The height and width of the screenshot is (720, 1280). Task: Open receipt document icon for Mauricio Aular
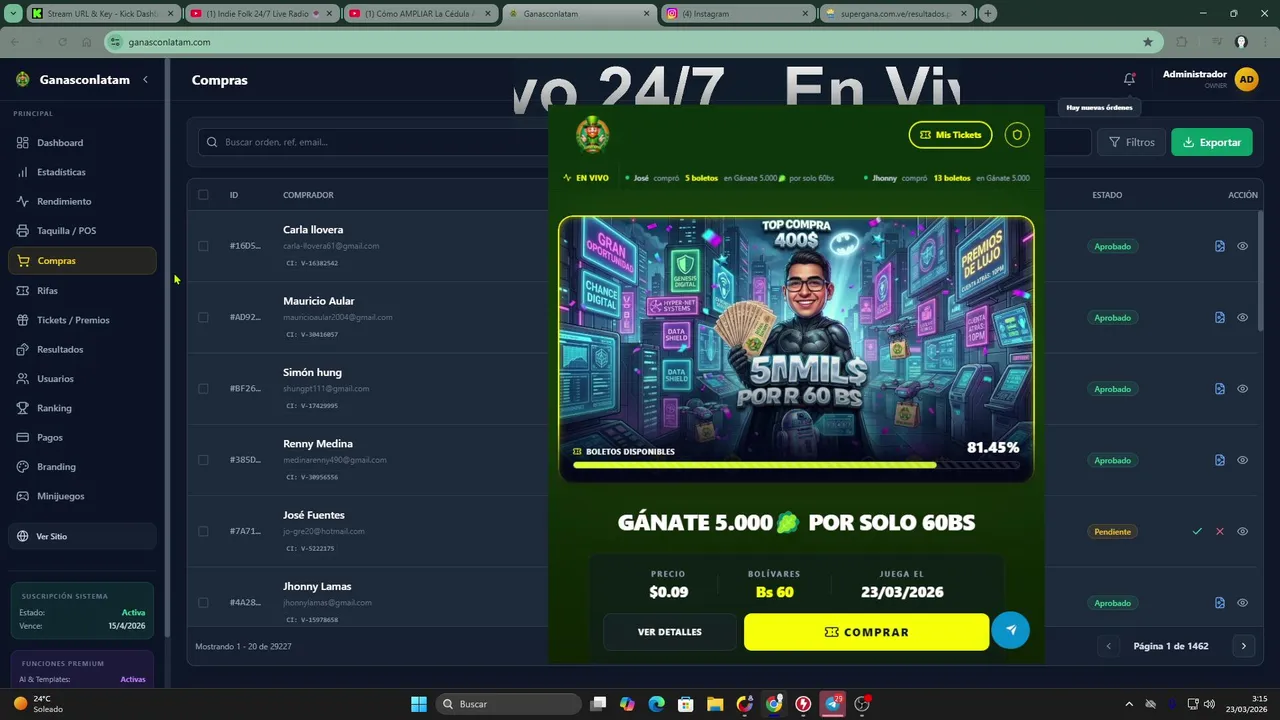pyautogui.click(x=1220, y=317)
